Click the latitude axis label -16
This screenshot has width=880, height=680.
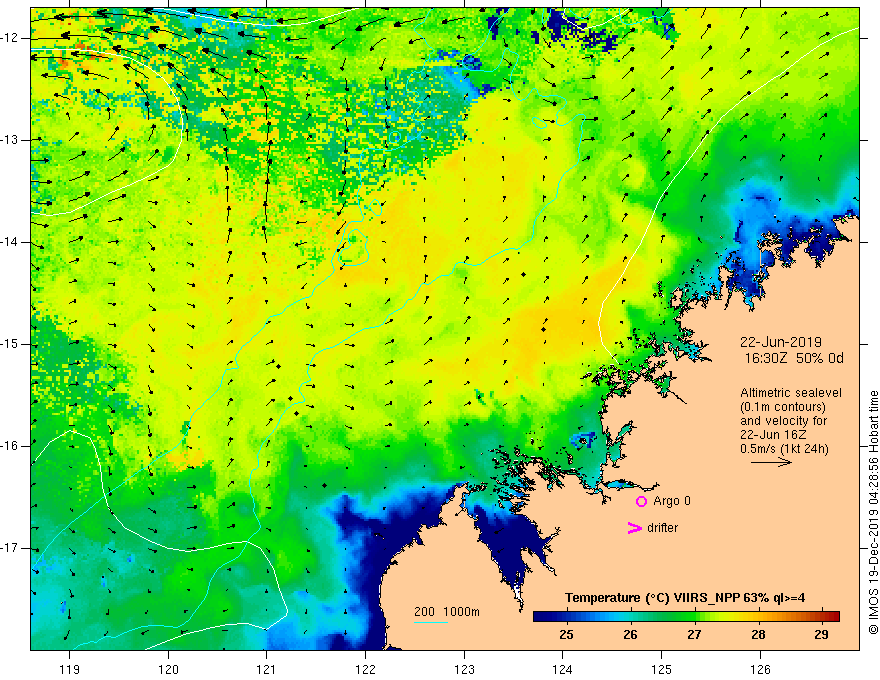(10, 446)
